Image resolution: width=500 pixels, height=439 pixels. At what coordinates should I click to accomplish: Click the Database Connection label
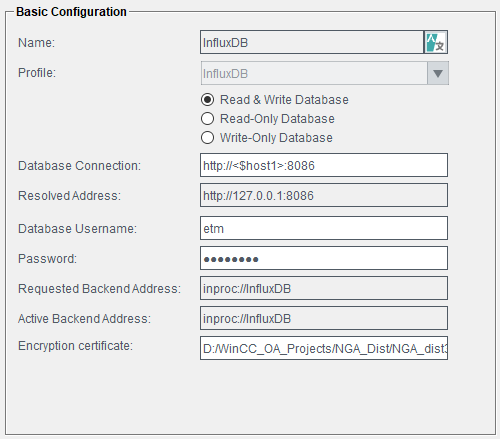click(79, 166)
